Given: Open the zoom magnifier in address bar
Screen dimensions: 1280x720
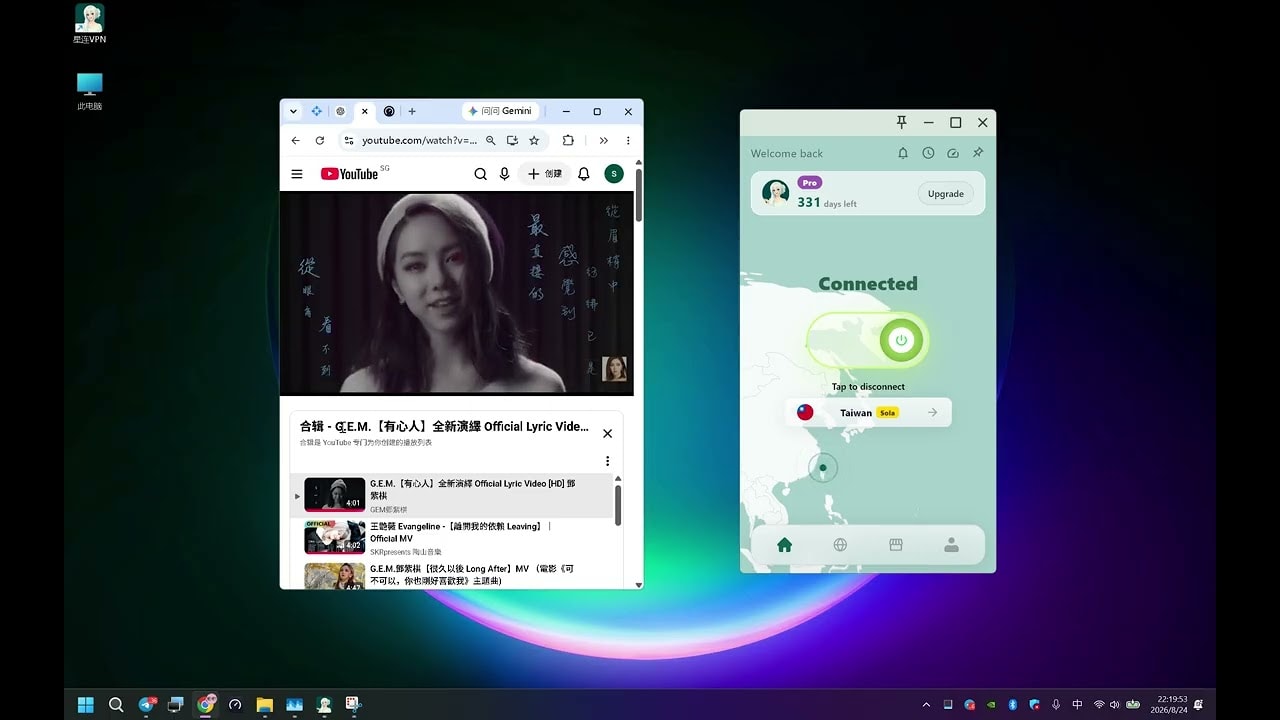Looking at the screenshot, I should [x=490, y=141].
